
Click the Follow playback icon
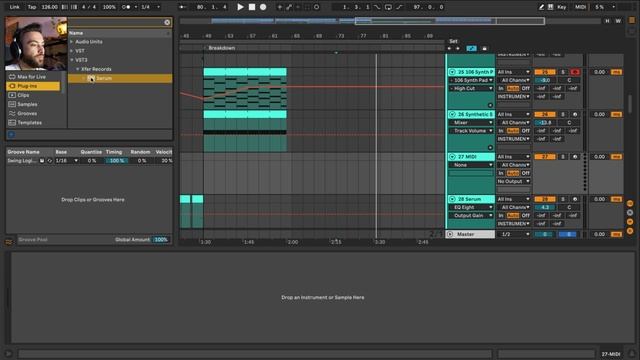[182, 7]
